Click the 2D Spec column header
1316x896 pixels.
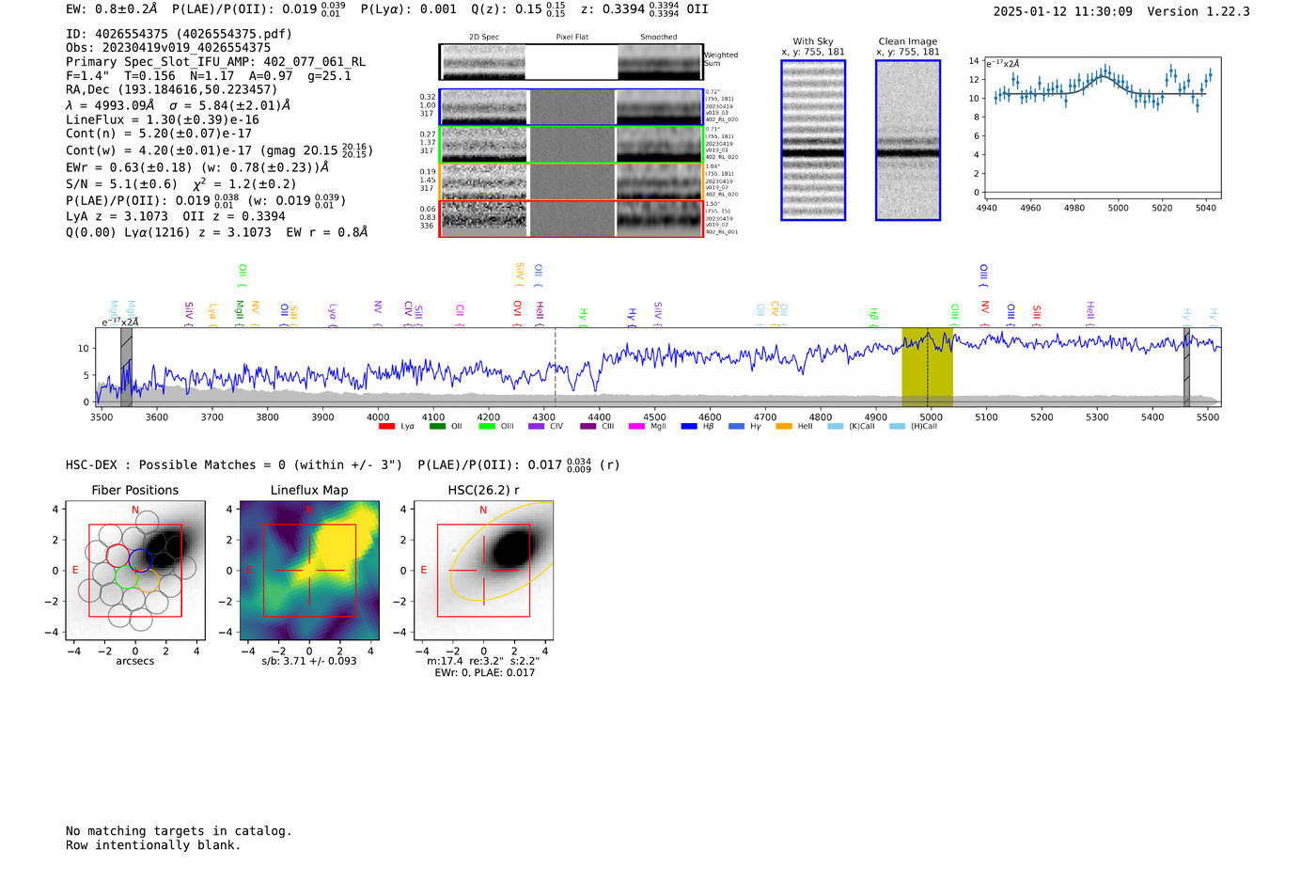pyautogui.click(x=484, y=38)
